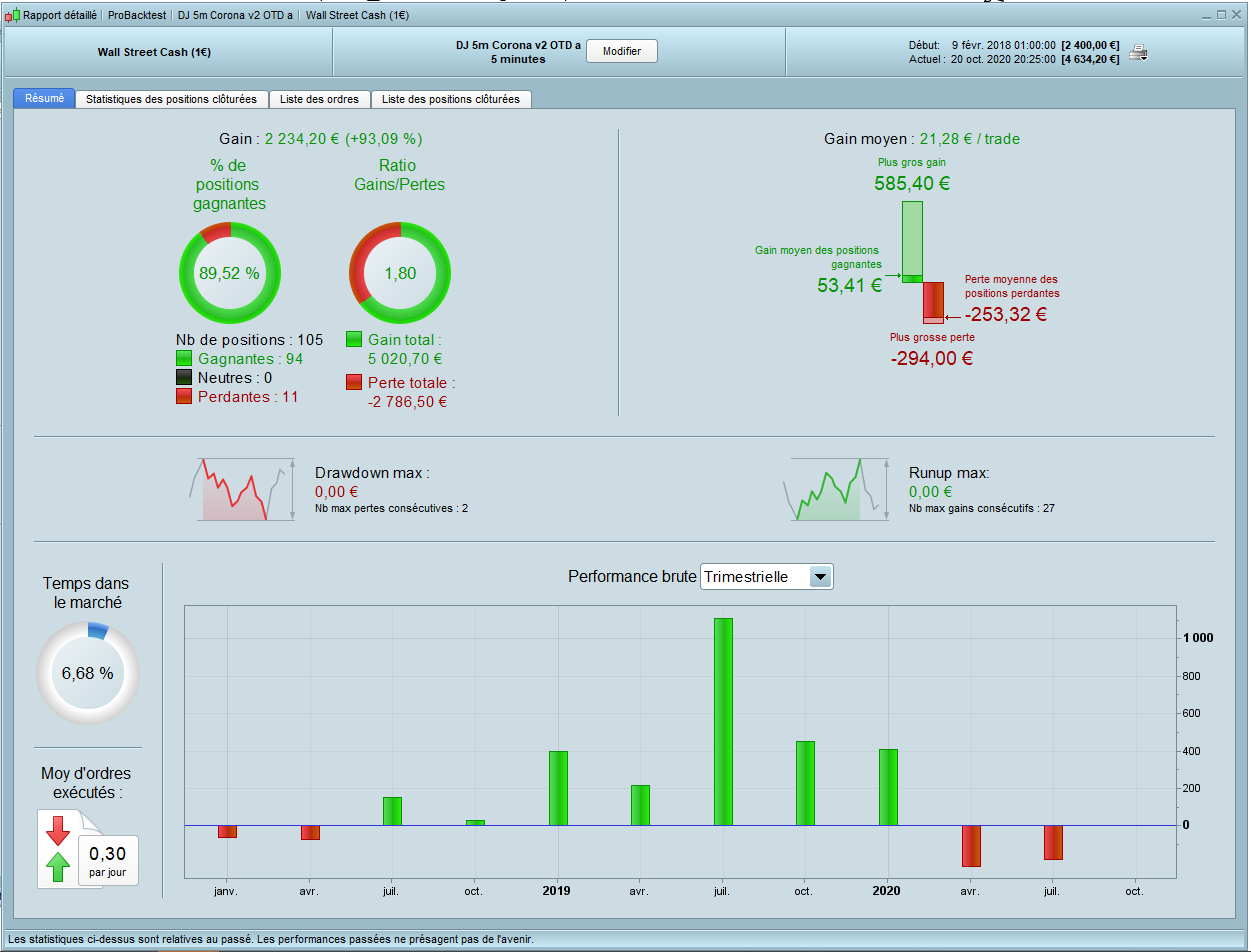Click the red bar for juil. 2020
Screen dimensions: 1251x952
[x=1053, y=842]
